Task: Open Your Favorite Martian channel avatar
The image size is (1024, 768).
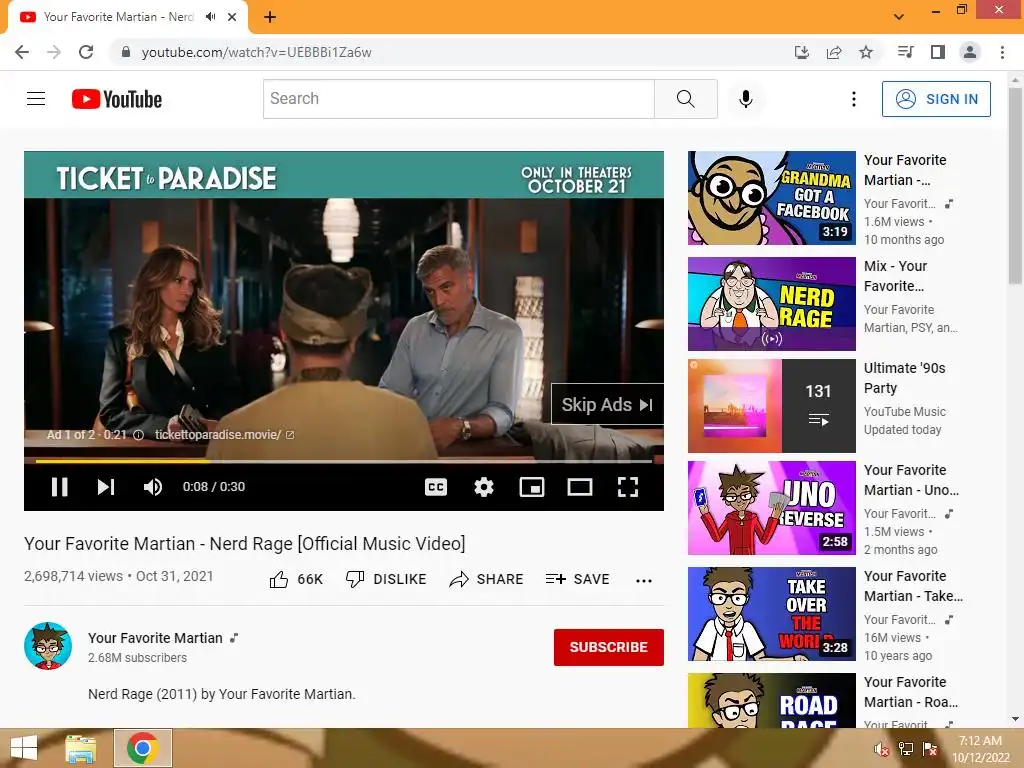Action: [x=48, y=646]
